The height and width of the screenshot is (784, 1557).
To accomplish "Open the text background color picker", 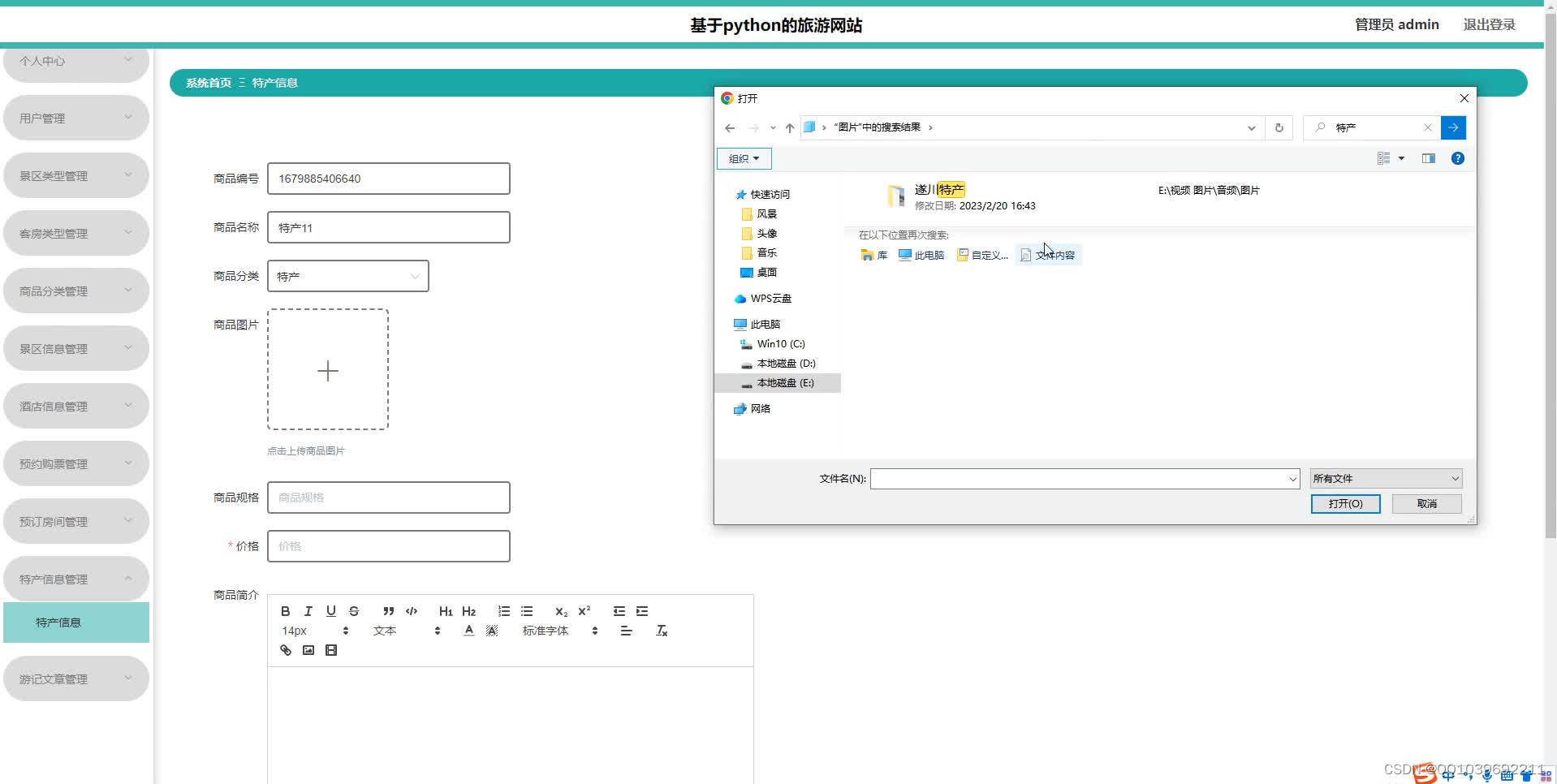I will pyautogui.click(x=491, y=631).
